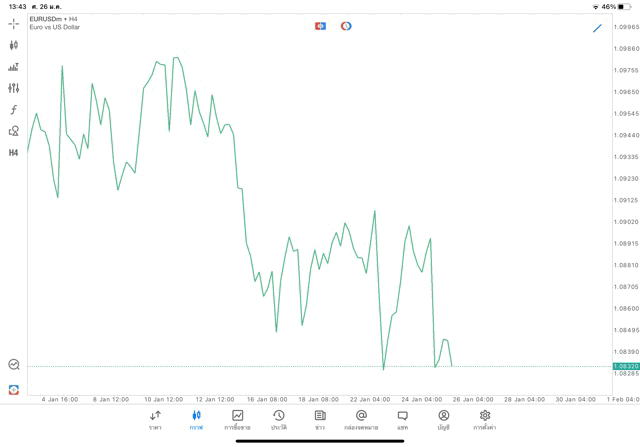This screenshot has width=640, height=447.
Task: Open the chart type candlestick icon
Action: pos(14,45)
